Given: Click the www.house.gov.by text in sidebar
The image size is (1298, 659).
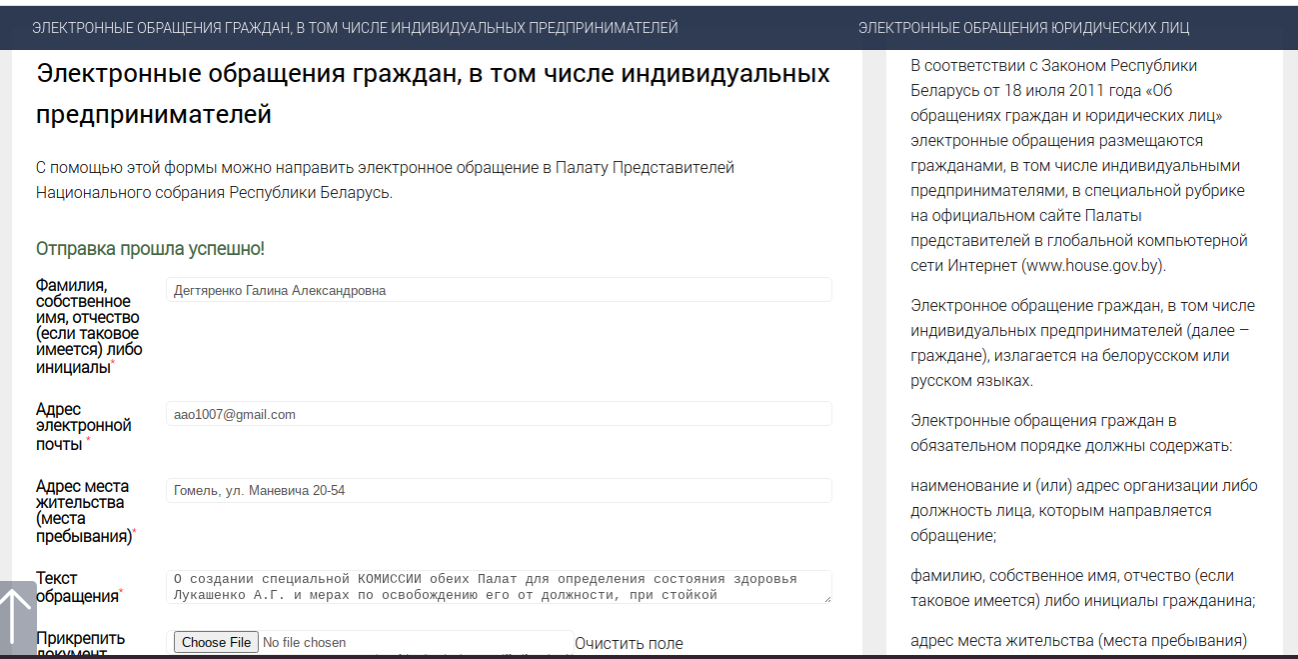Looking at the screenshot, I should pyautogui.click(x=1092, y=266).
